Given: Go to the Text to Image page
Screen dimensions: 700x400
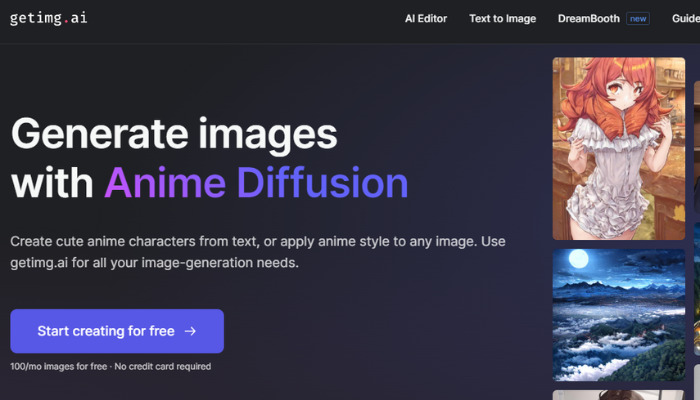Looking at the screenshot, I should tap(502, 19).
